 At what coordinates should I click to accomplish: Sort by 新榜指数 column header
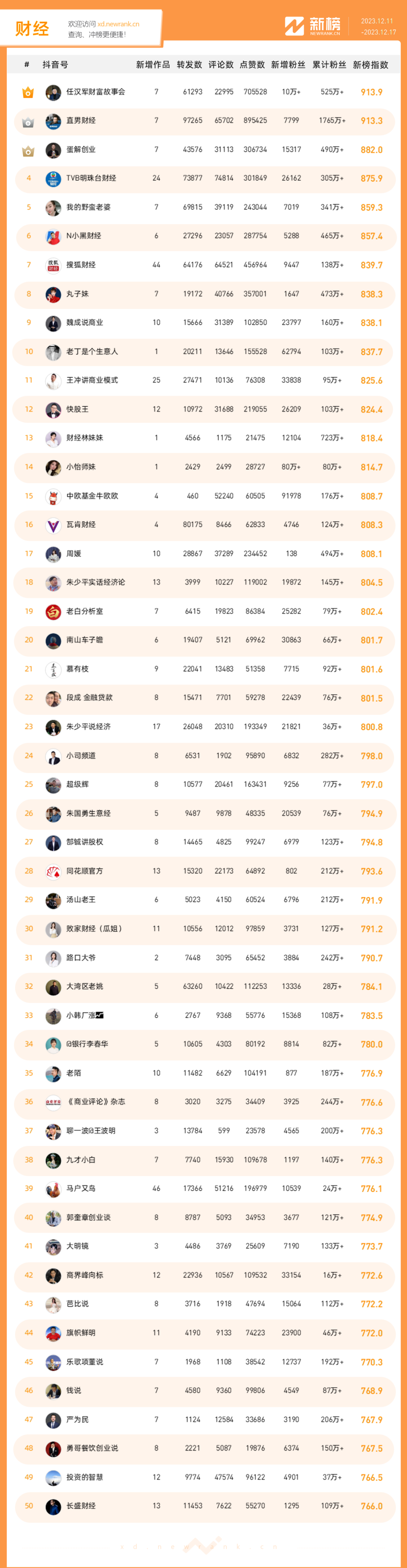click(x=370, y=65)
